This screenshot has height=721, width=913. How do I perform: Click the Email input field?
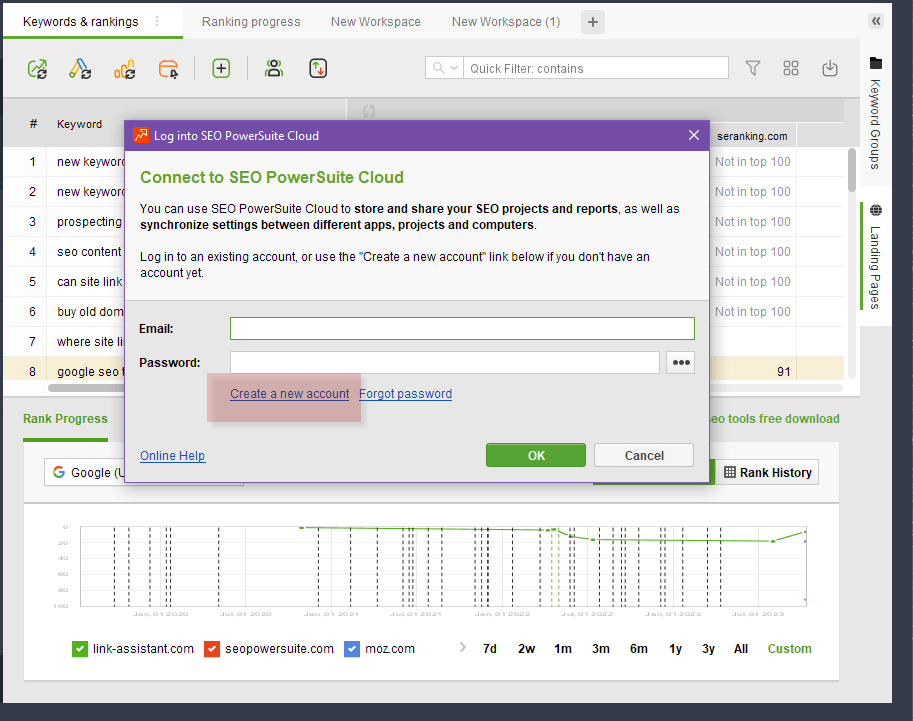(x=462, y=328)
